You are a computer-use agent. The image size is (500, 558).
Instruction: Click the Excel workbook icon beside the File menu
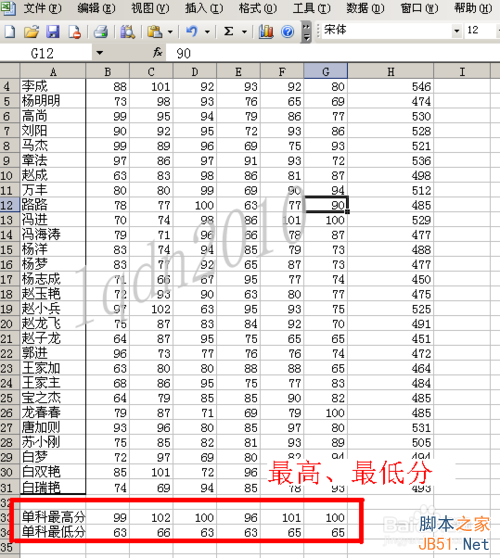click(8, 8)
